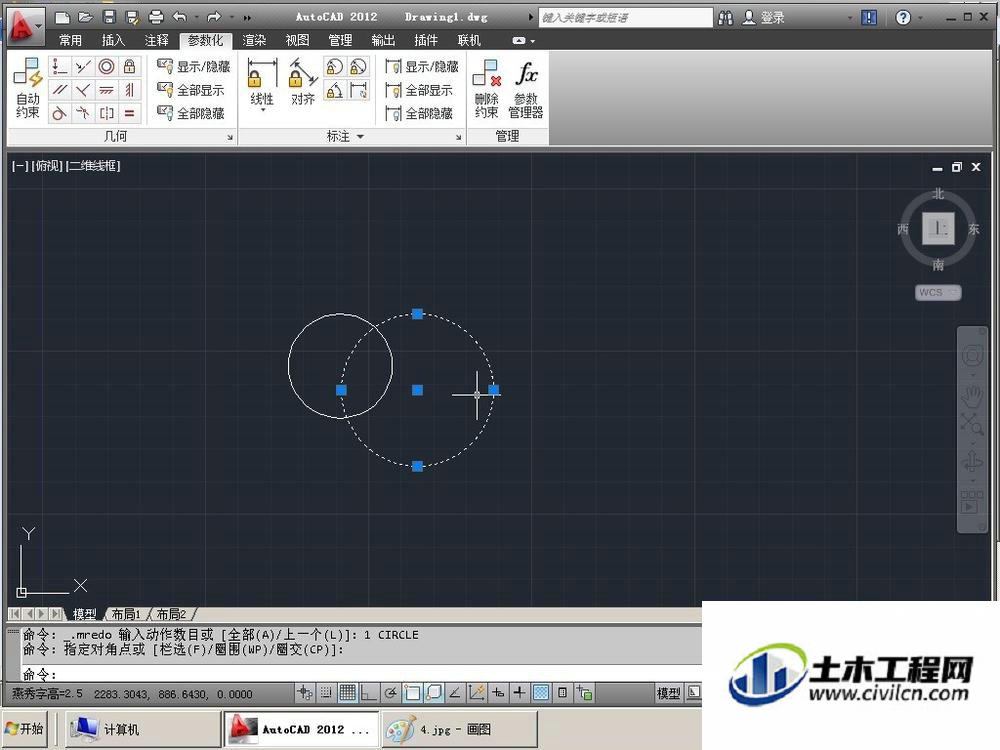Toggle 3D Object Snap in status bar

click(x=434, y=693)
